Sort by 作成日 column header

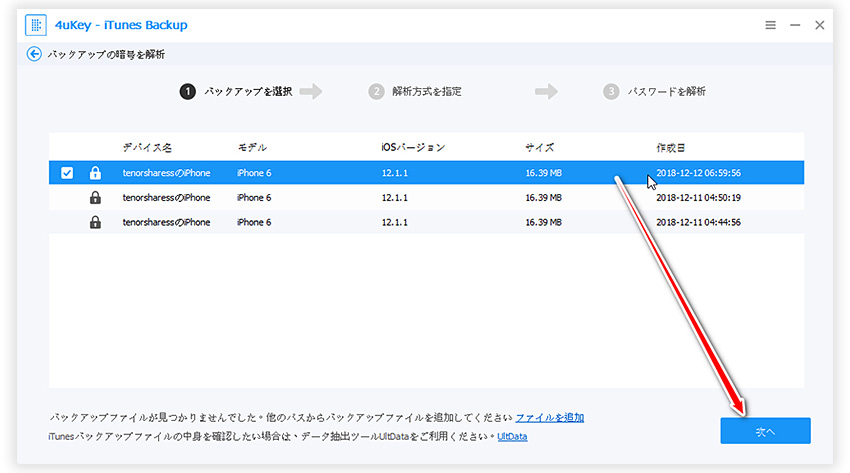(671, 147)
